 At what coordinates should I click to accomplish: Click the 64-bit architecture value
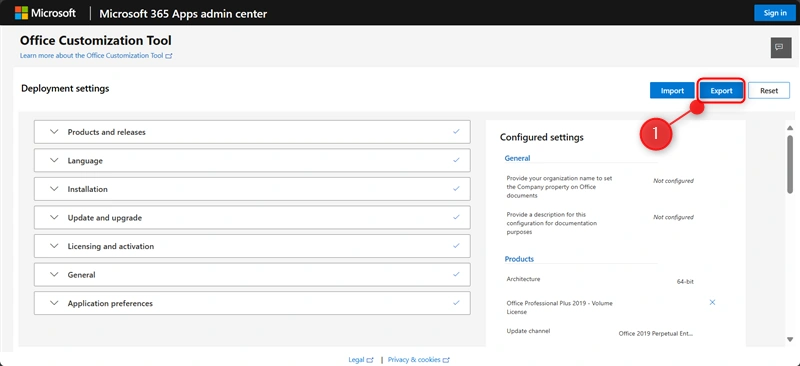(684, 281)
